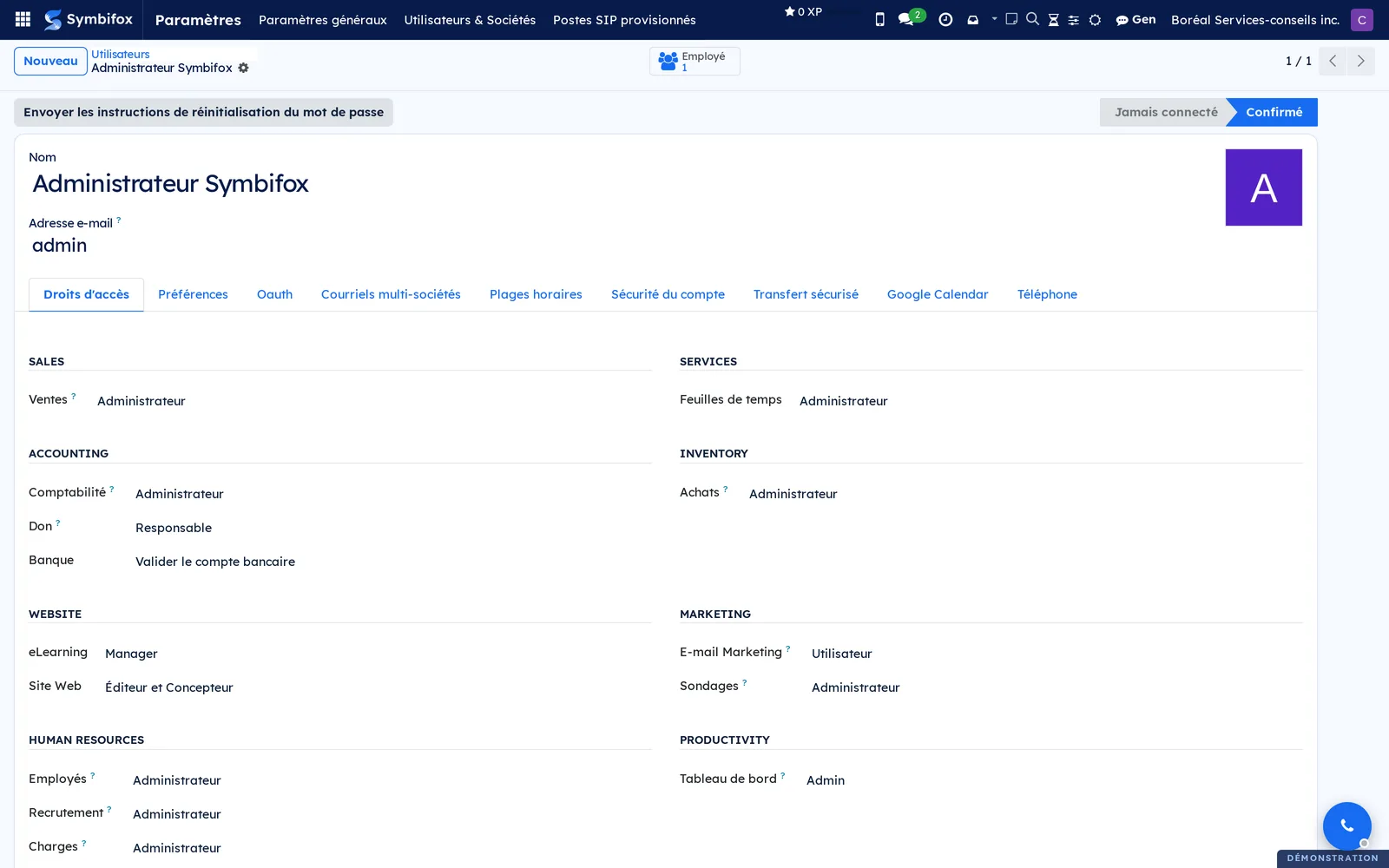Screen dimensions: 1389x868
Task: Switch to the Oauth tab
Action: (274, 294)
